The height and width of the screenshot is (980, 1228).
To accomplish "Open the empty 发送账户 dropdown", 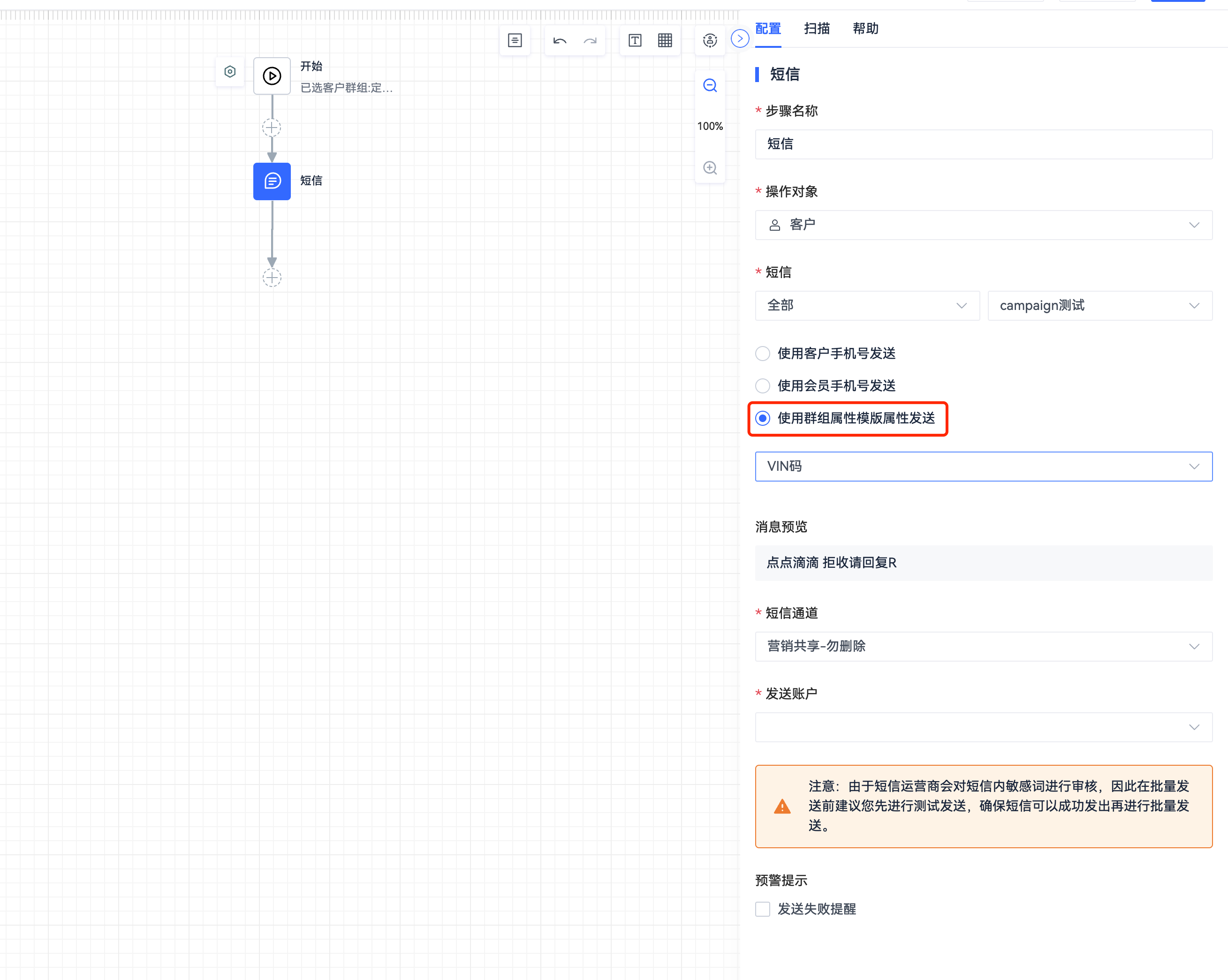I will point(983,728).
